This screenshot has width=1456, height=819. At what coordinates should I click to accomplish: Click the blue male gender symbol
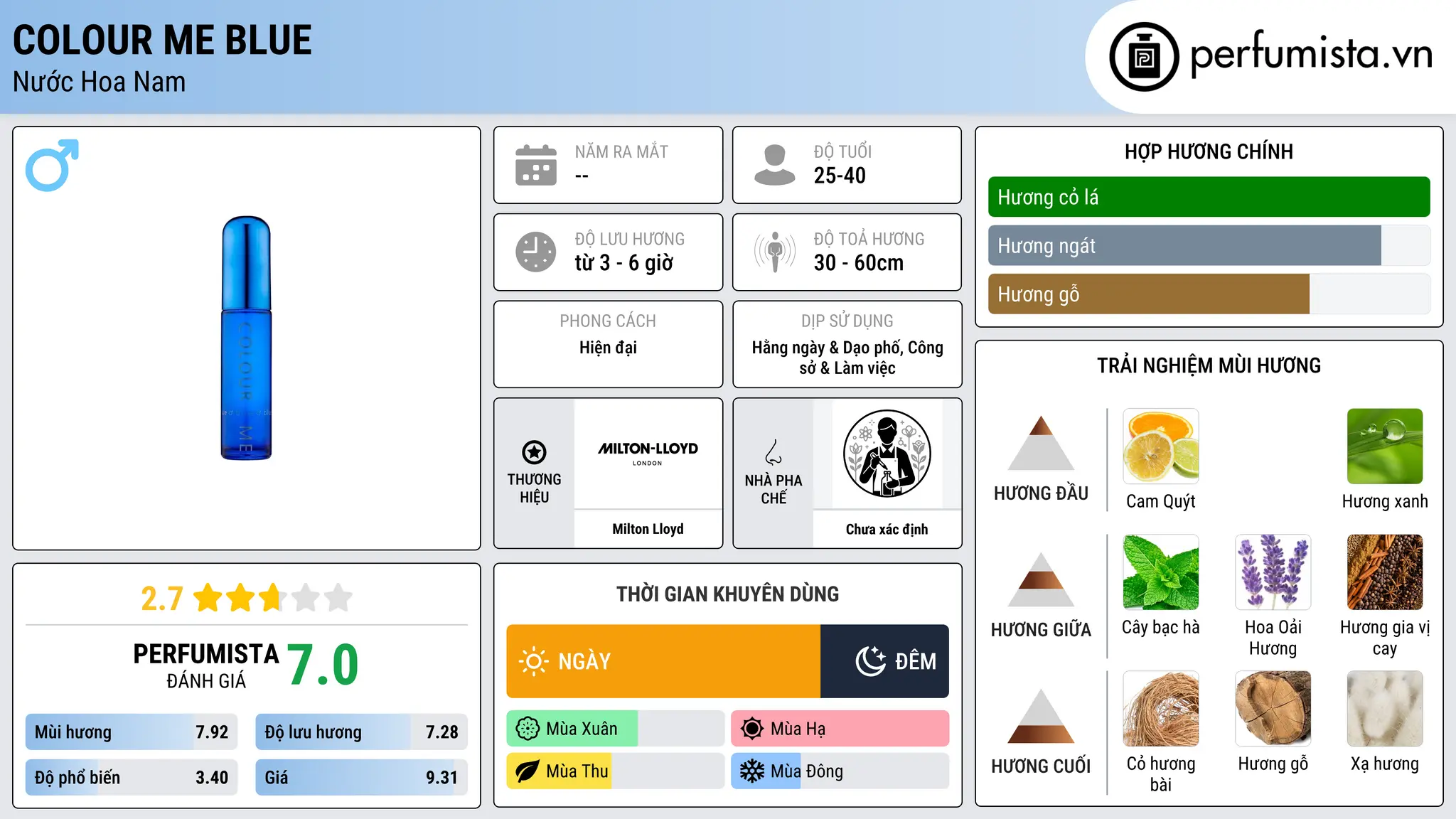pyautogui.click(x=52, y=165)
